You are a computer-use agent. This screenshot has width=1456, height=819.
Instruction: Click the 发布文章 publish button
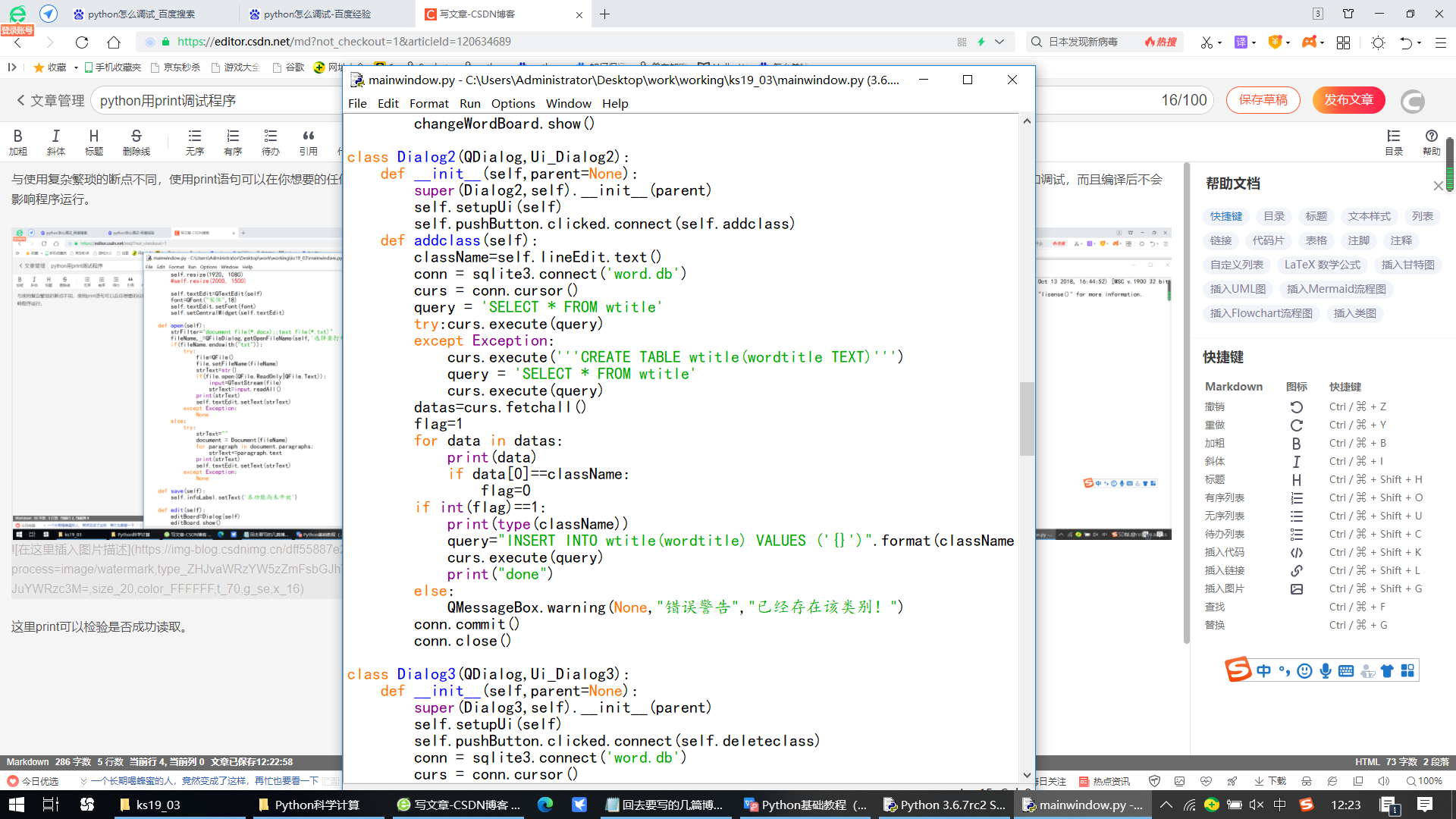[x=1348, y=99]
